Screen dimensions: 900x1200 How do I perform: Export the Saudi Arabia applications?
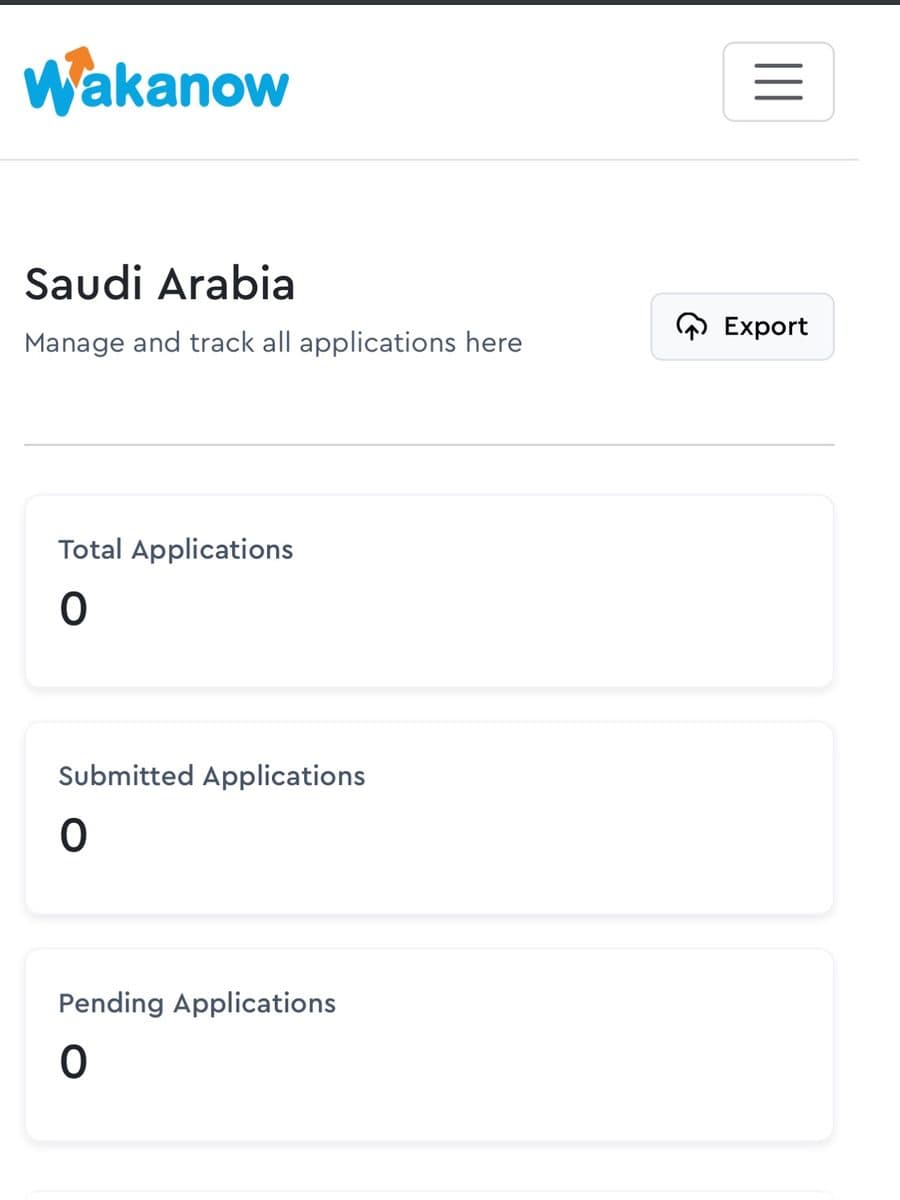coord(742,326)
